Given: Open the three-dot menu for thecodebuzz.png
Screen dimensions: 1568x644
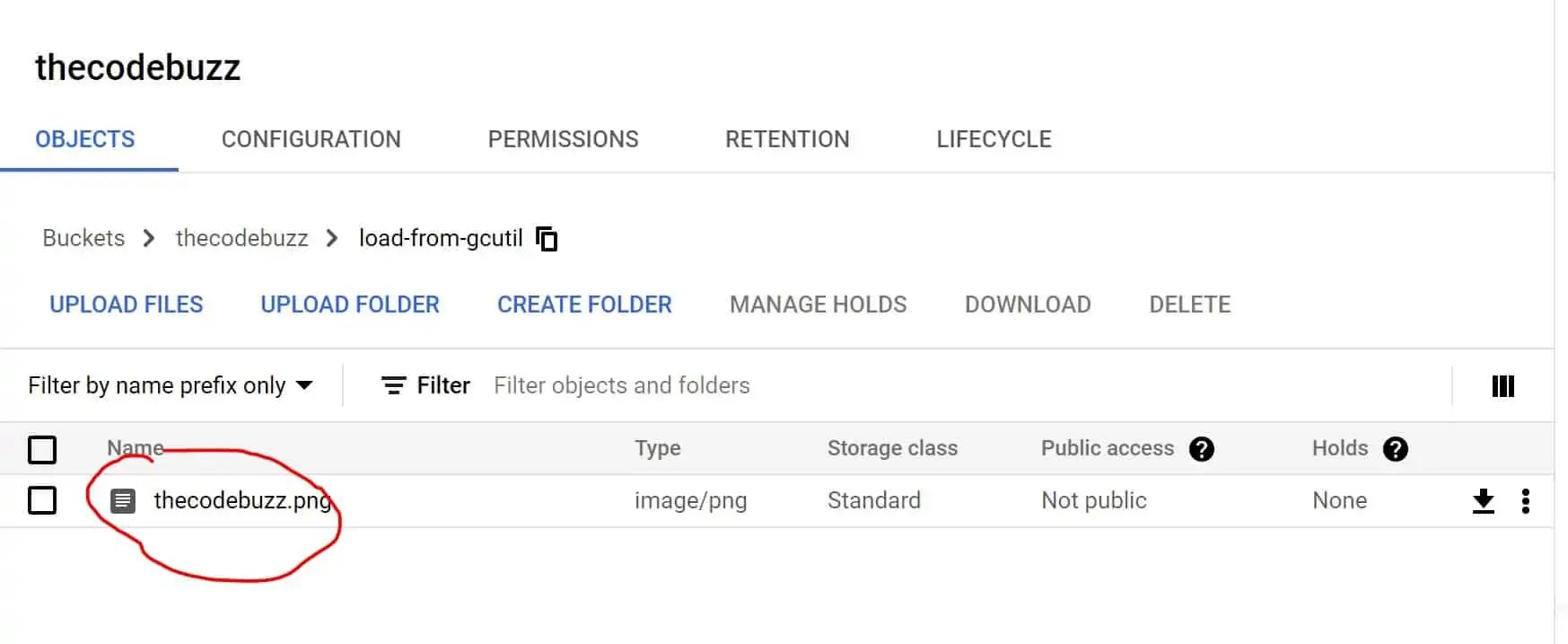Looking at the screenshot, I should (1526, 501).
